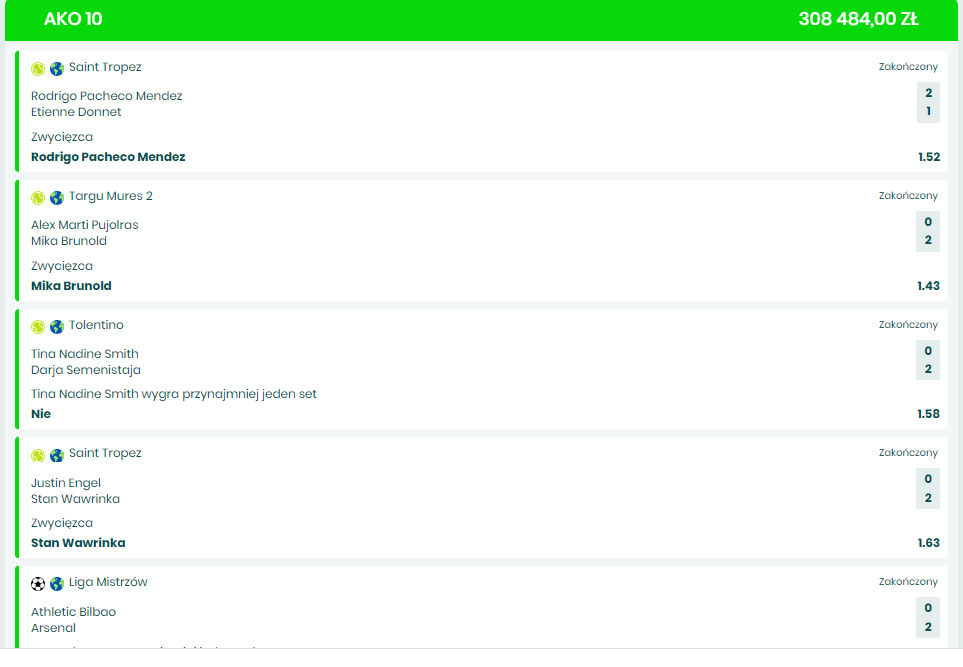Viewport: 963px width, 667px height.
Task: Select the AKO 10 header title
Action: pyautogui.click(x=73, y=19)
